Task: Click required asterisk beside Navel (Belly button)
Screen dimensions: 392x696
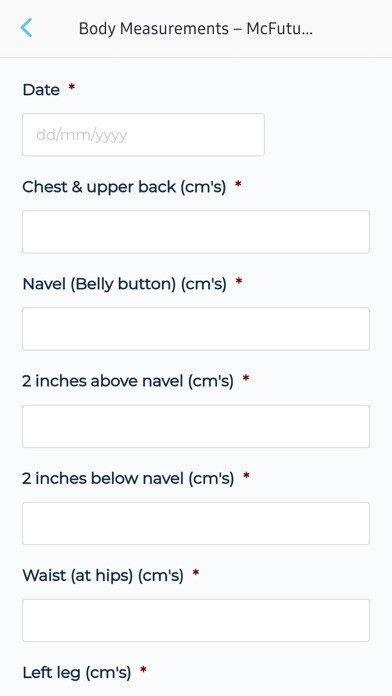Action: pyautogui.click(x=238, y=281)
